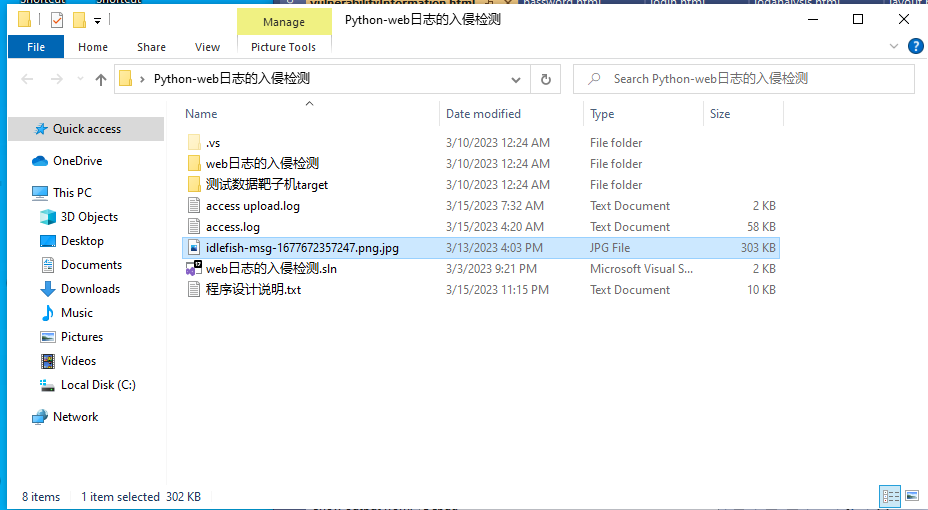Open 3D Objects in the sidebar
The height and width of the screenshot is (510, 928).
click(x=89, y=217)
